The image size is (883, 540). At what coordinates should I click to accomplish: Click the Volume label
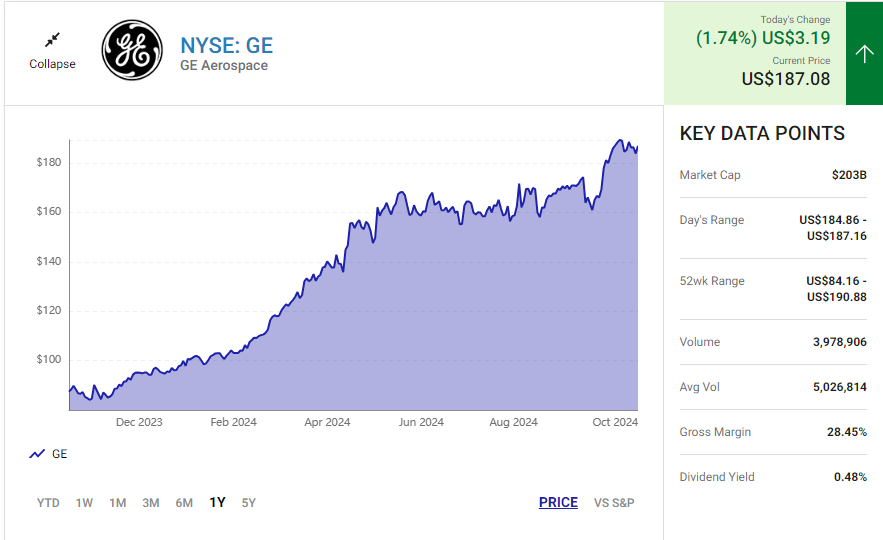tap(699, 342)
